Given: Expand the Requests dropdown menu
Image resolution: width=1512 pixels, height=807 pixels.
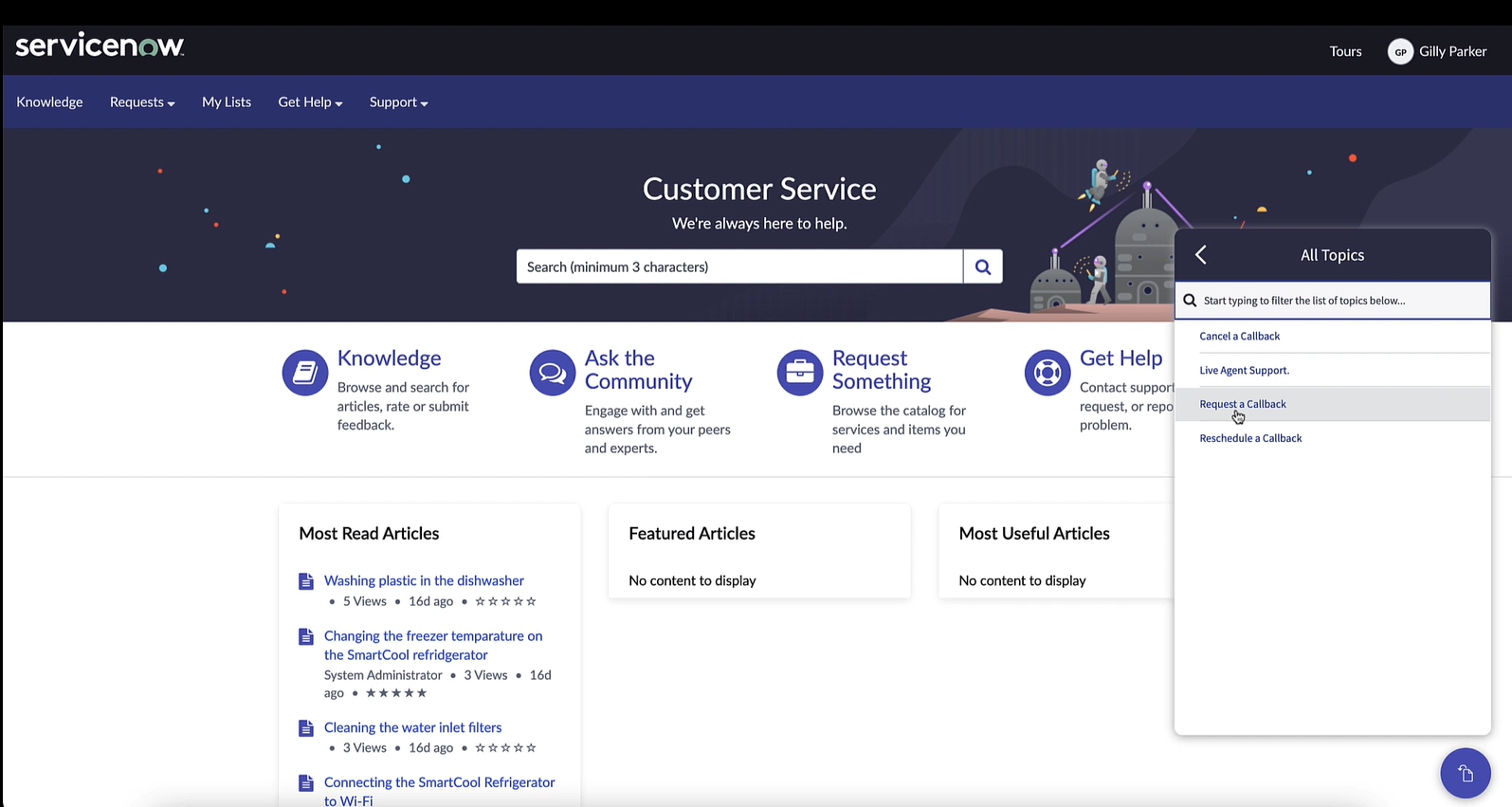Looking at the screenshot, I should point(142,101).
